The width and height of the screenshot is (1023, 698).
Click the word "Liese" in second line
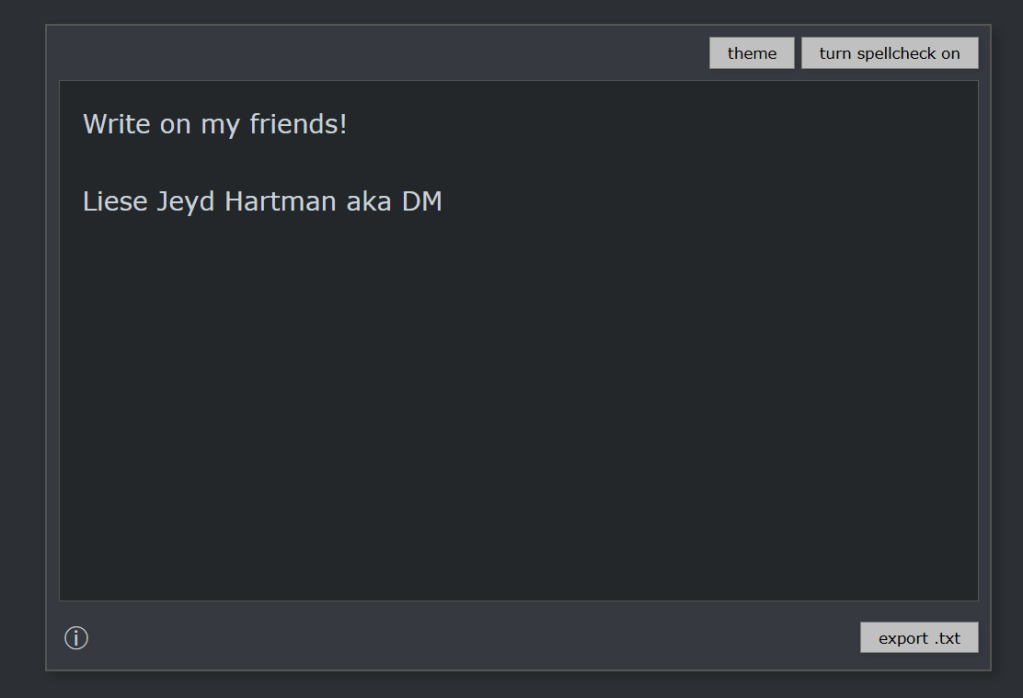coord(115,202)
